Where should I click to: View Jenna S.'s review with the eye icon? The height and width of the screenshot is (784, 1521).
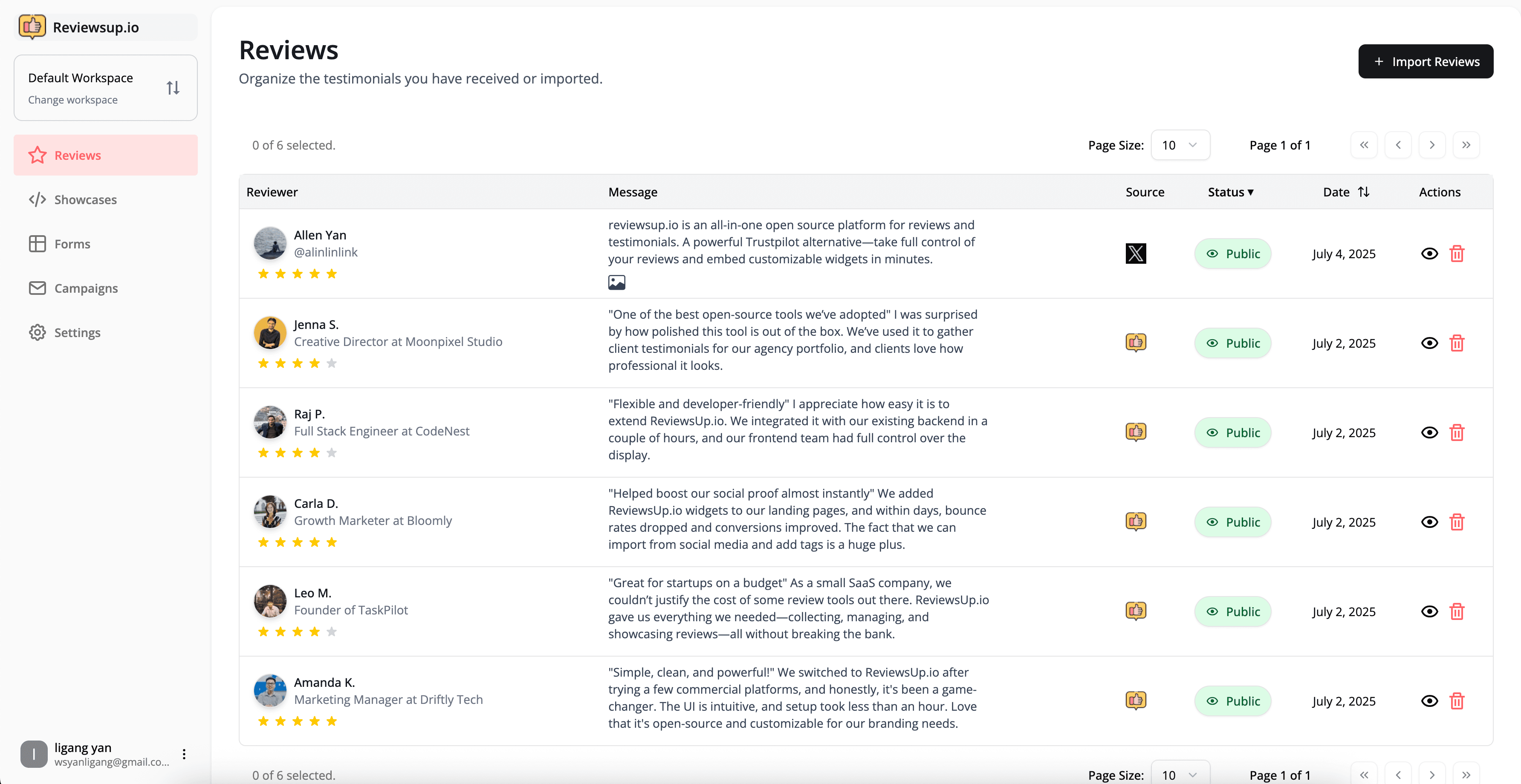tap(1429, 343)
